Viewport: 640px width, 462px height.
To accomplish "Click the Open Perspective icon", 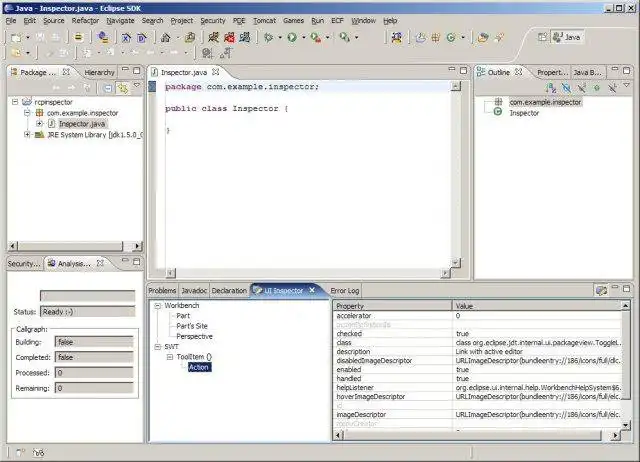I will pos(542,37).
